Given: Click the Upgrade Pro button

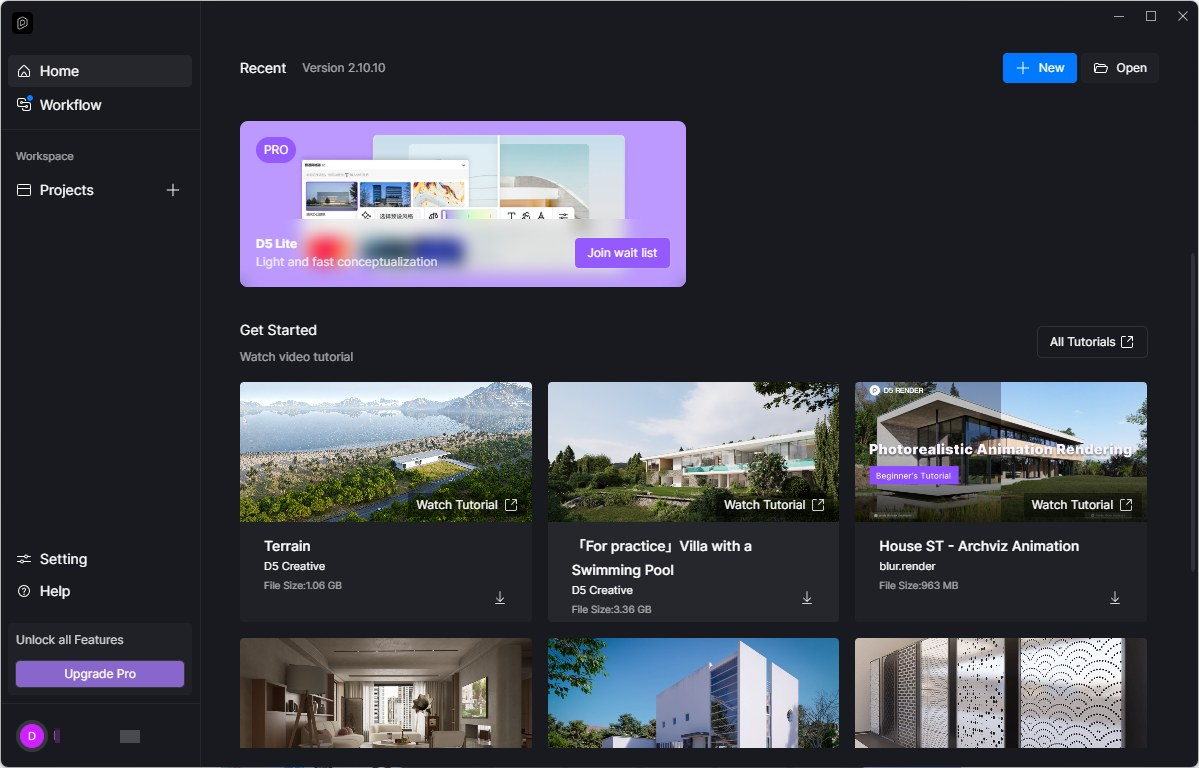Looking at the screenshot, I should 100,674.
